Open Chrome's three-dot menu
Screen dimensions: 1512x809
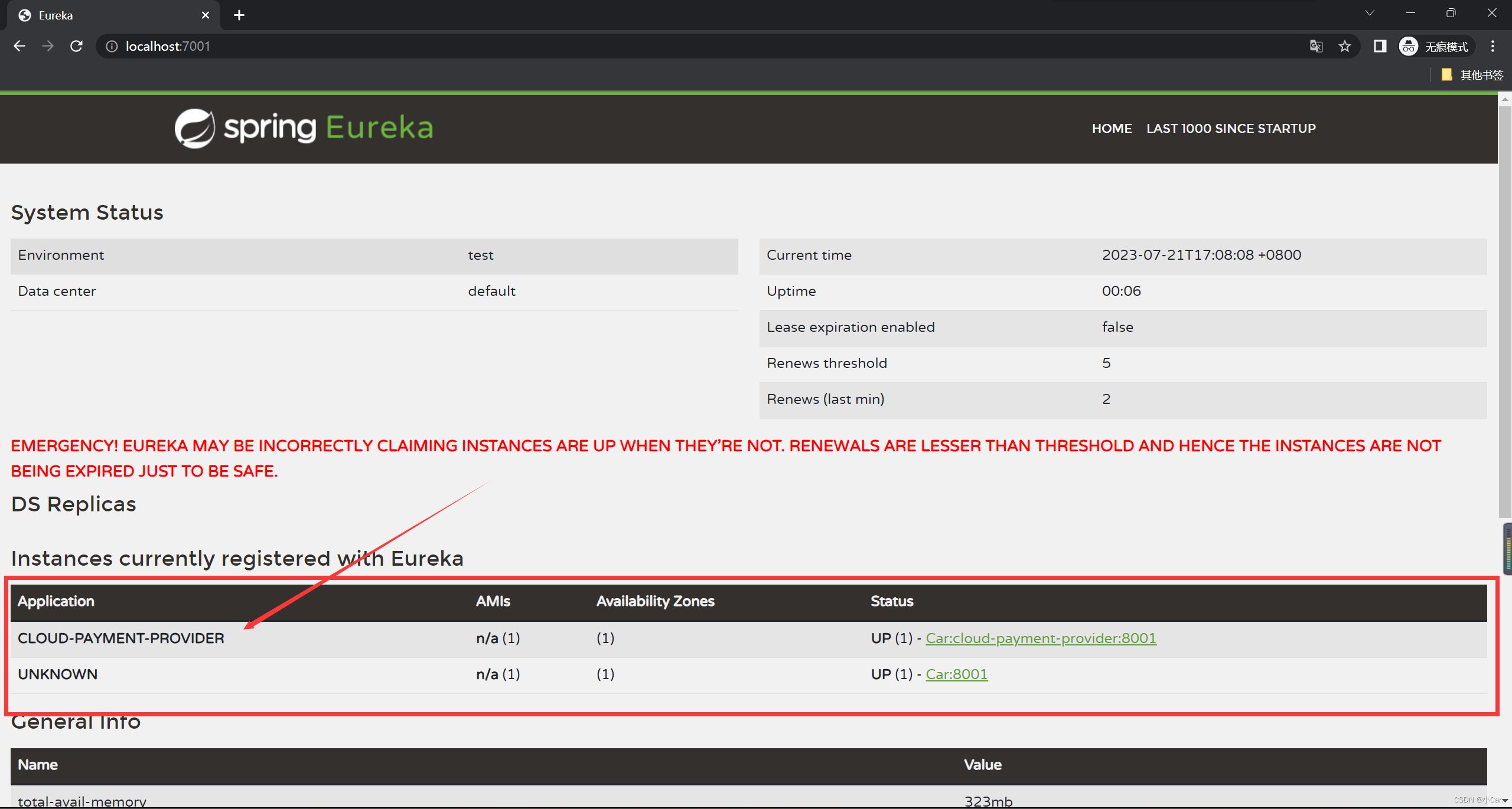pos(1493,46)
